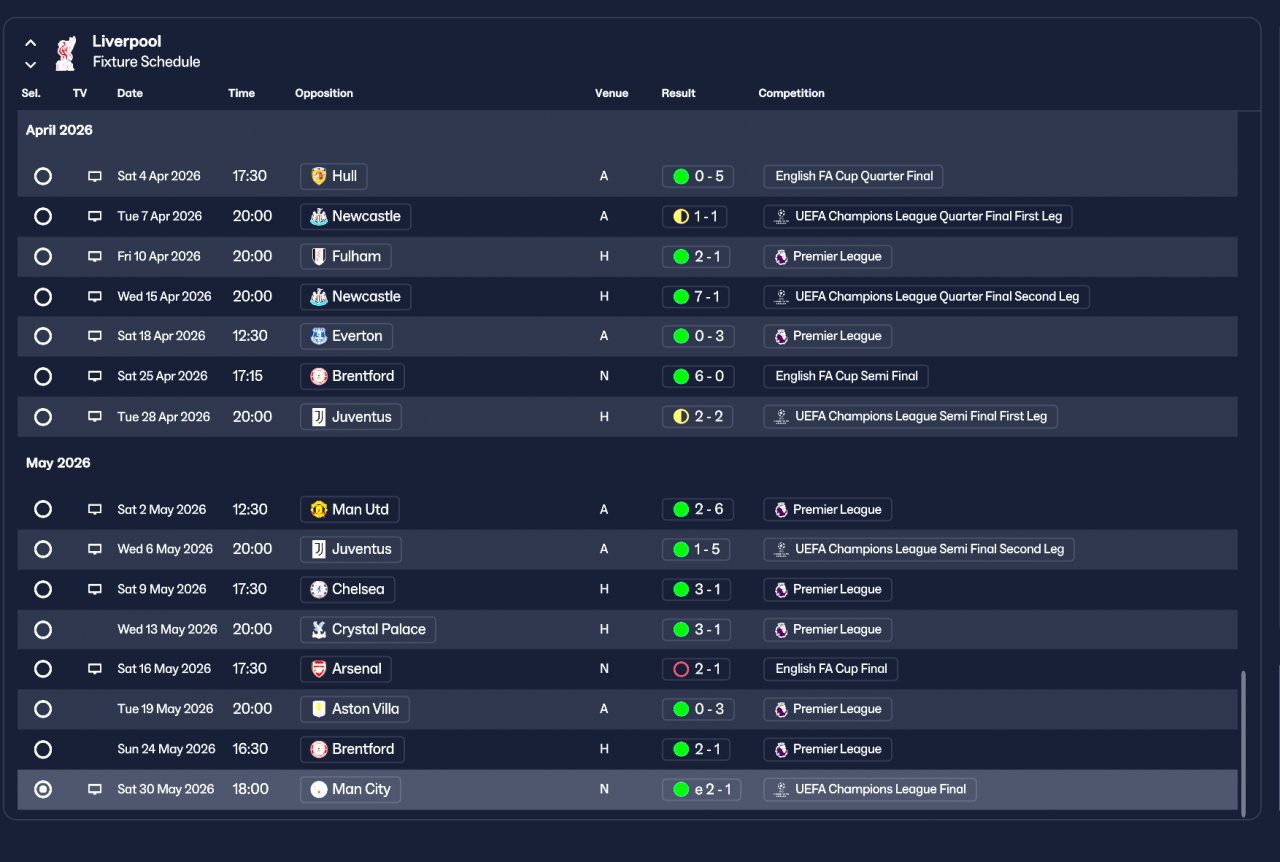
Task: Open English FA Cup Quarter Final competition
Action: [x=853, y=176]
